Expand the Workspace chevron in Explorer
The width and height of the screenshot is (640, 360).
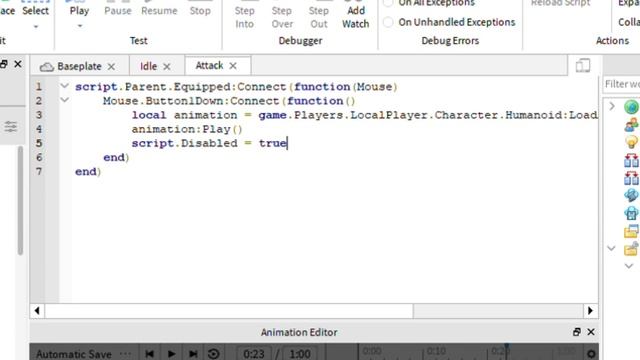pos(611,107)
